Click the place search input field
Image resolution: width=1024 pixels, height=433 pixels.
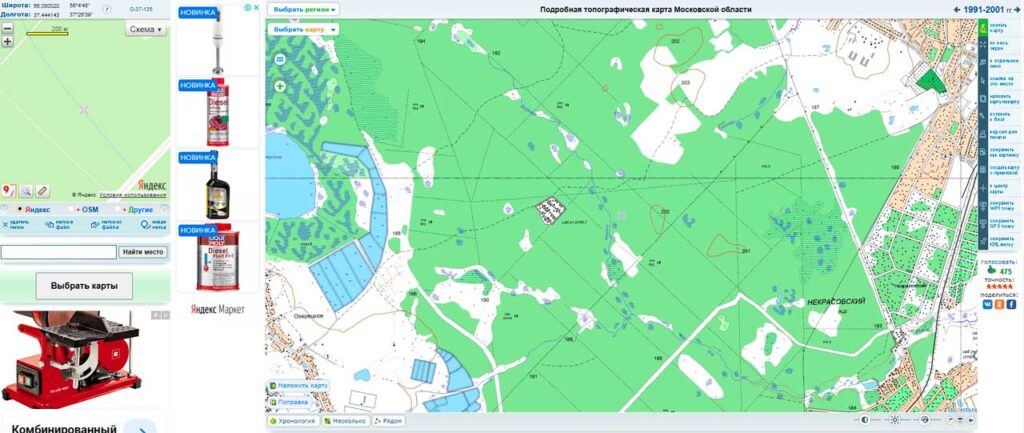point(59,252)
